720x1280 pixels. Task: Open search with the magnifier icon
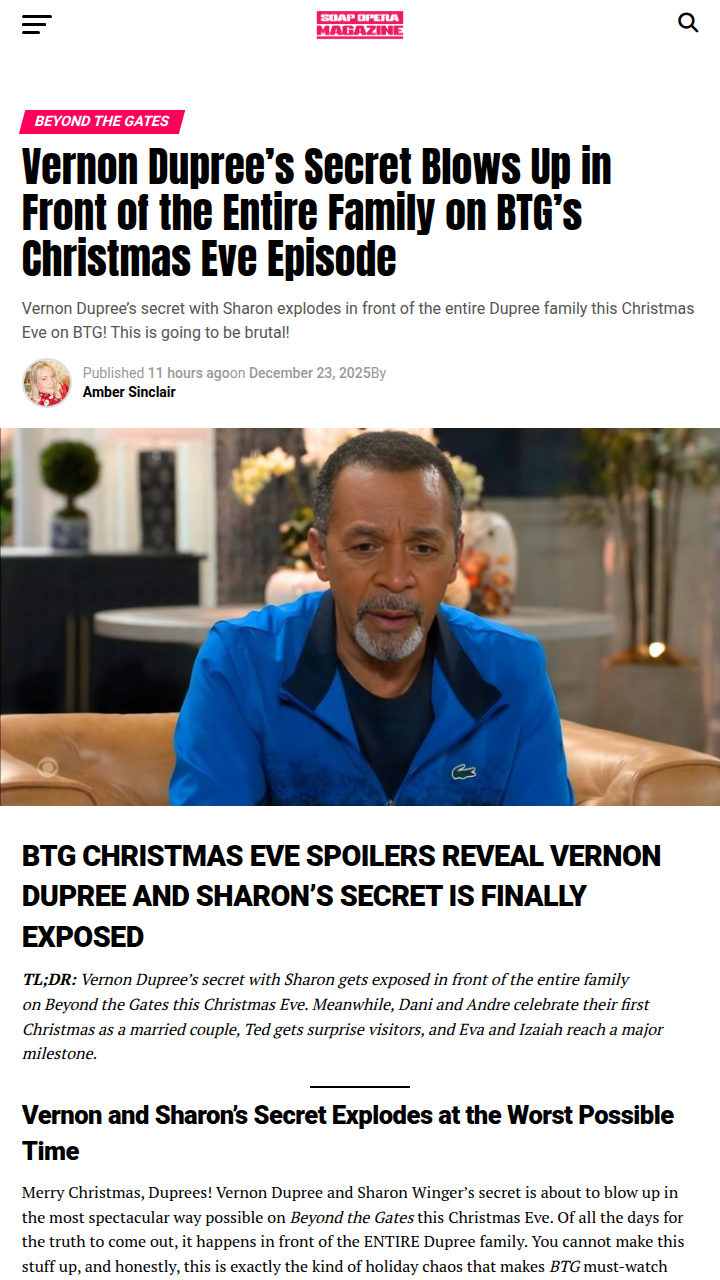click(688, 22)
